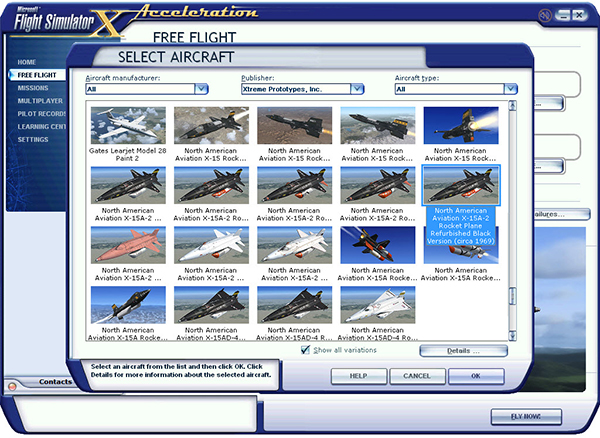Open LEARNING CENTER in the sidebar
Screen dimensions: 600x438
[41, 127]
